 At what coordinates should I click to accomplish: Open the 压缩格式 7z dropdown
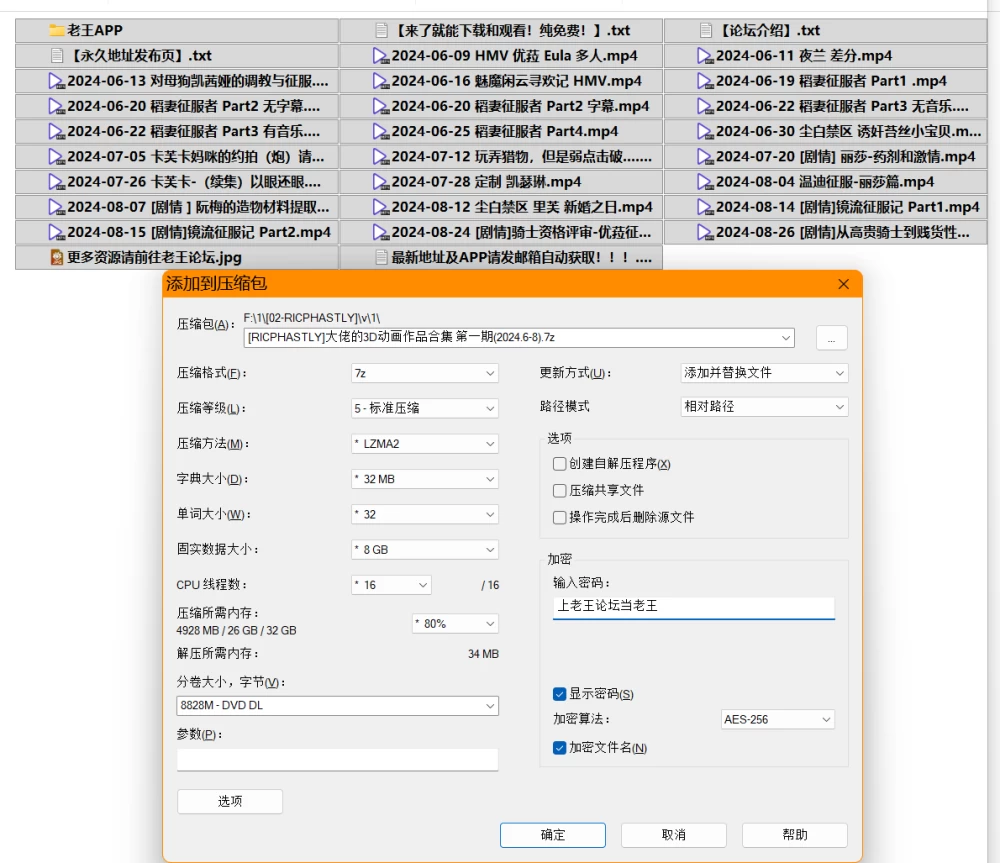click(x=425, y=373)
